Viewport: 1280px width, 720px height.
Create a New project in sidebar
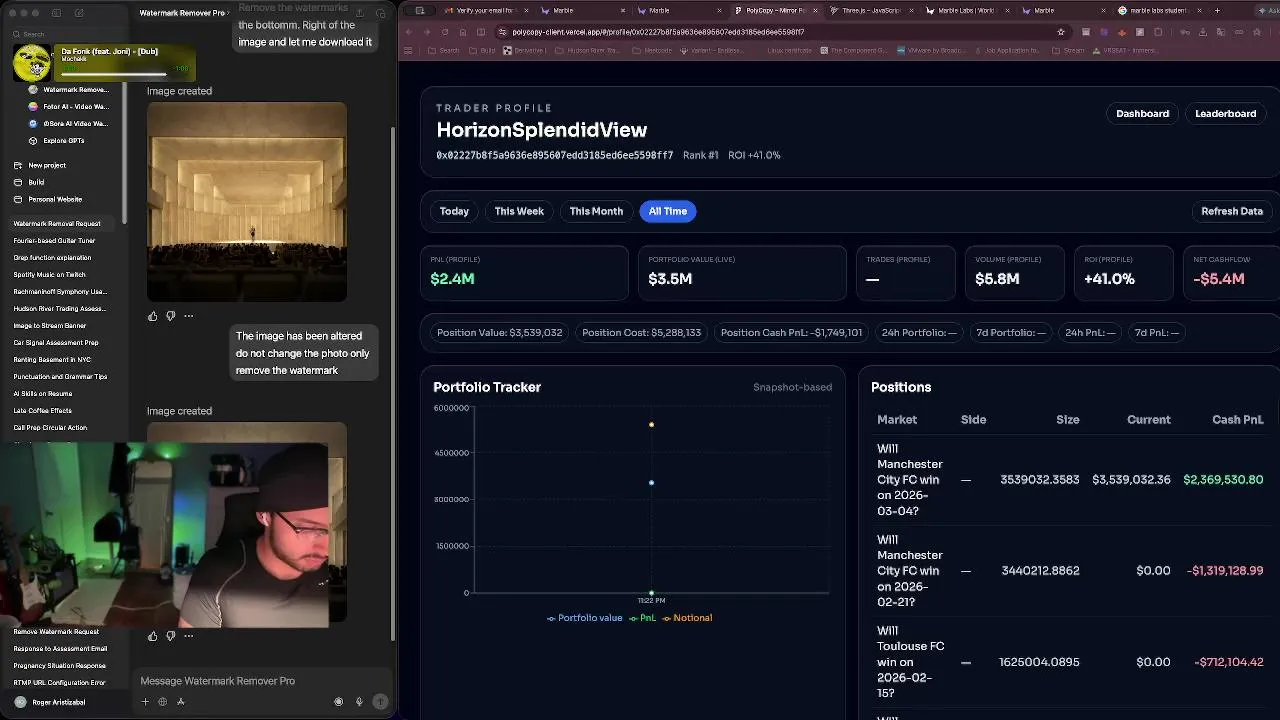[40, 165]
